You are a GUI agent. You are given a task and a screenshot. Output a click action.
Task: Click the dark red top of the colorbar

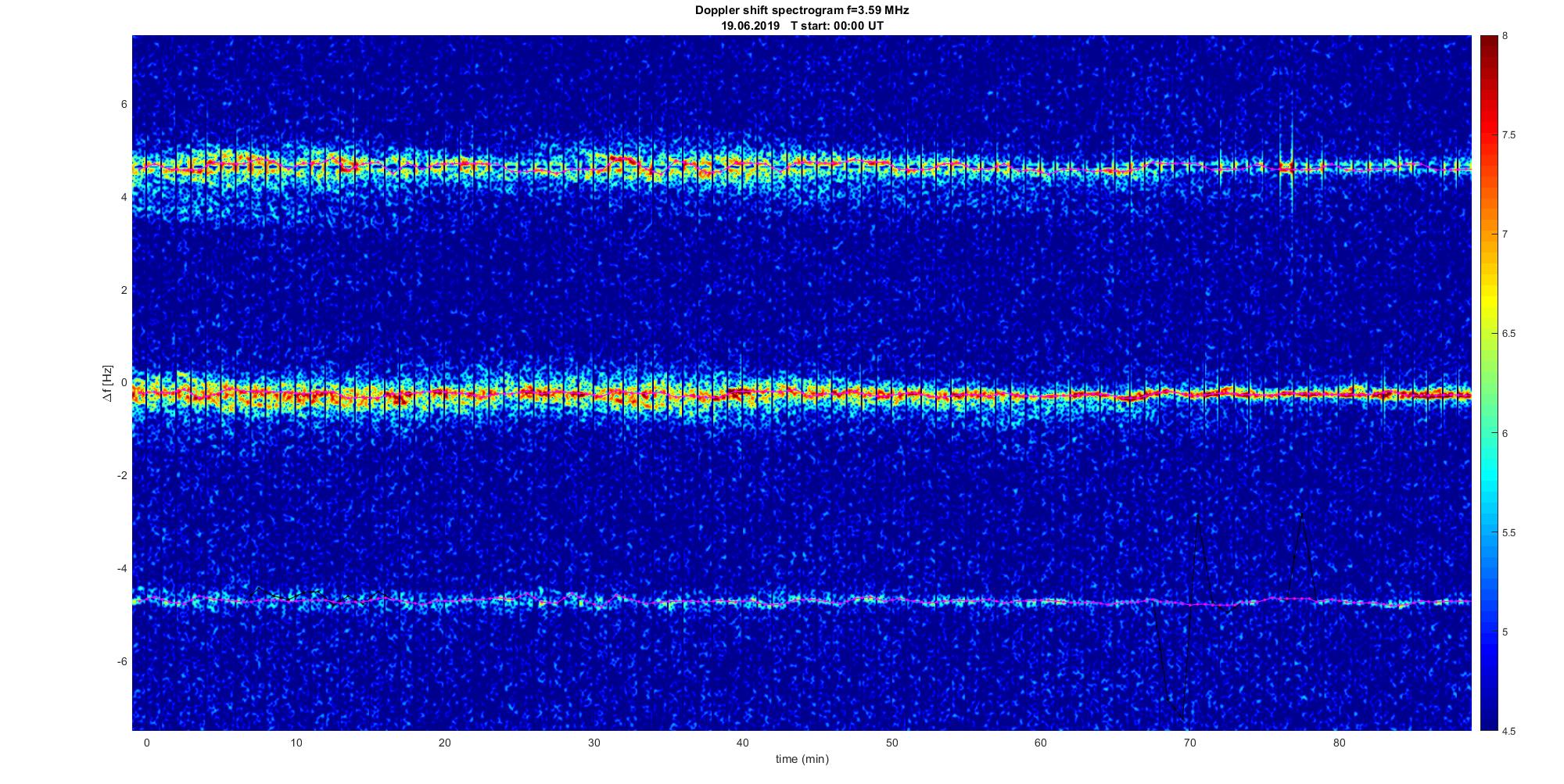pyautogui.click(x=1488, y=45)
